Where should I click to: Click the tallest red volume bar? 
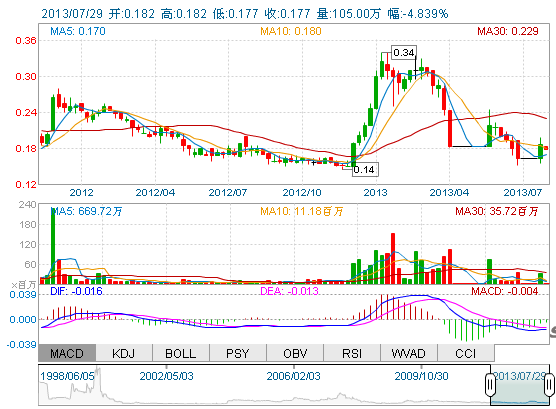393,258
